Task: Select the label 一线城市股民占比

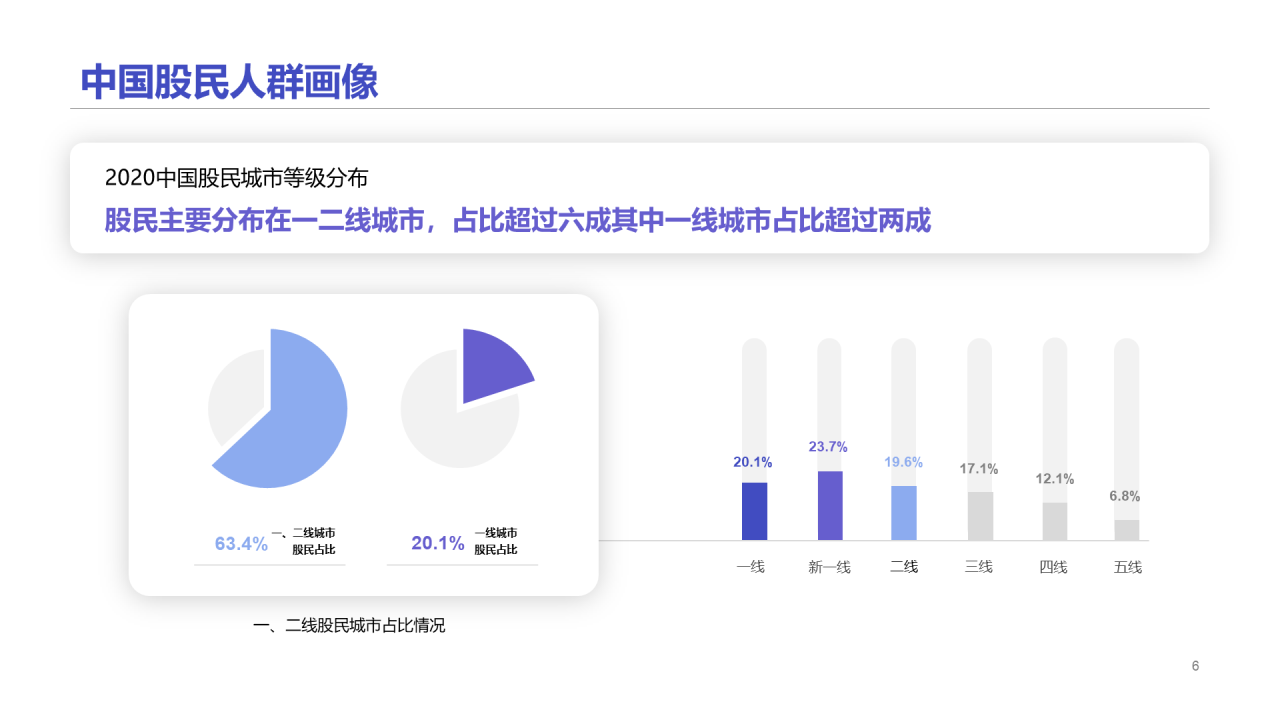Action: point(496,541)
